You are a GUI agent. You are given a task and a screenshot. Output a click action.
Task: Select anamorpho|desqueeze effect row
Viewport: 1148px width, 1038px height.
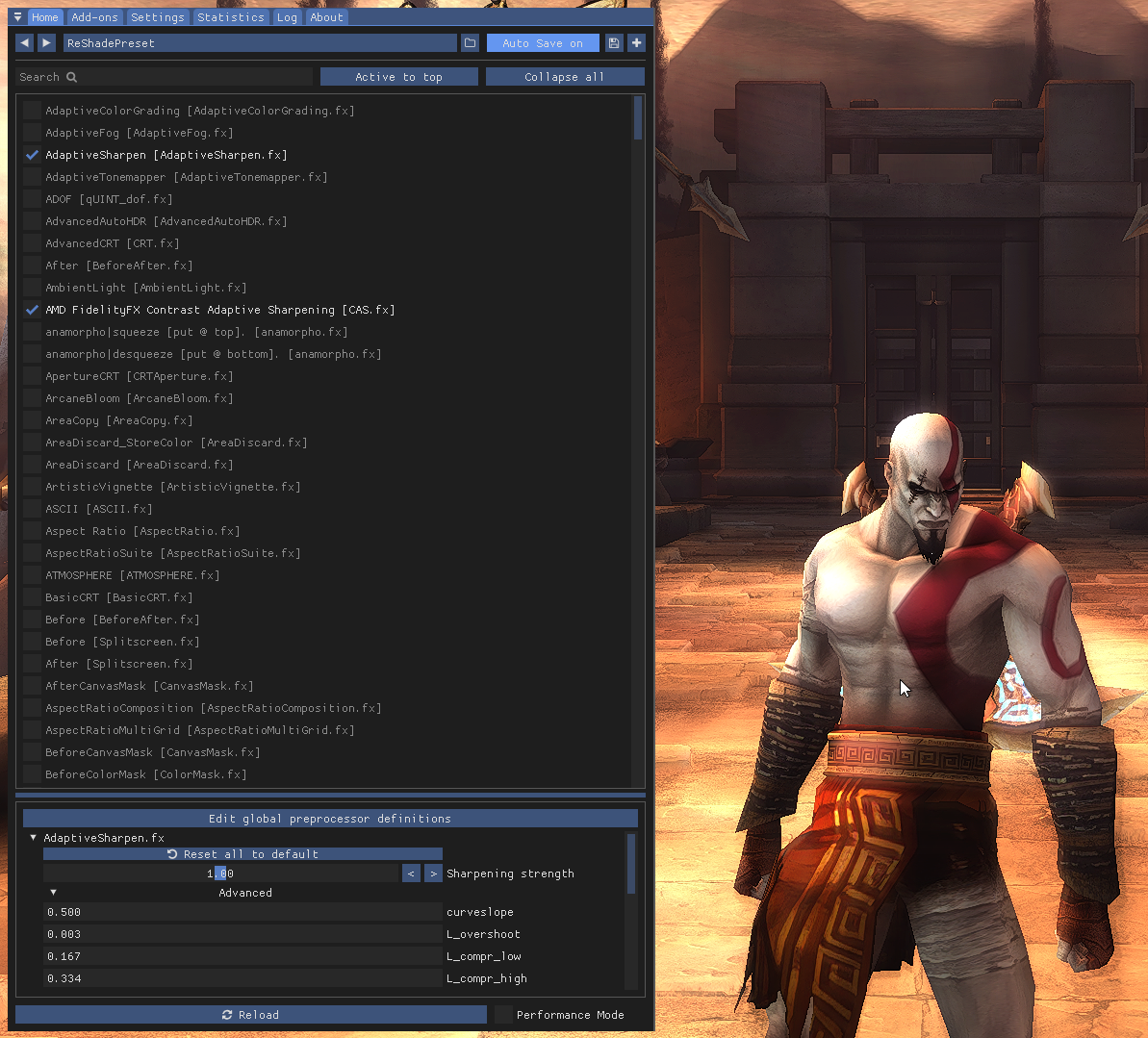point(213,354)
